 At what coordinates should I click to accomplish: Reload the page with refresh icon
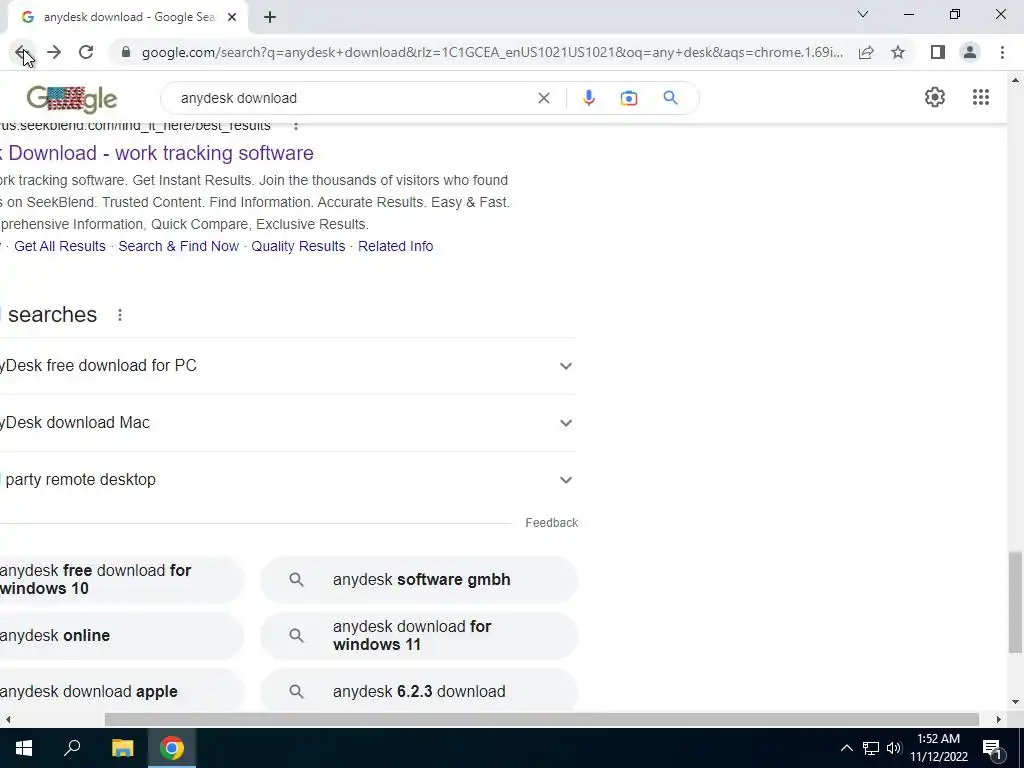coord(86,52)
